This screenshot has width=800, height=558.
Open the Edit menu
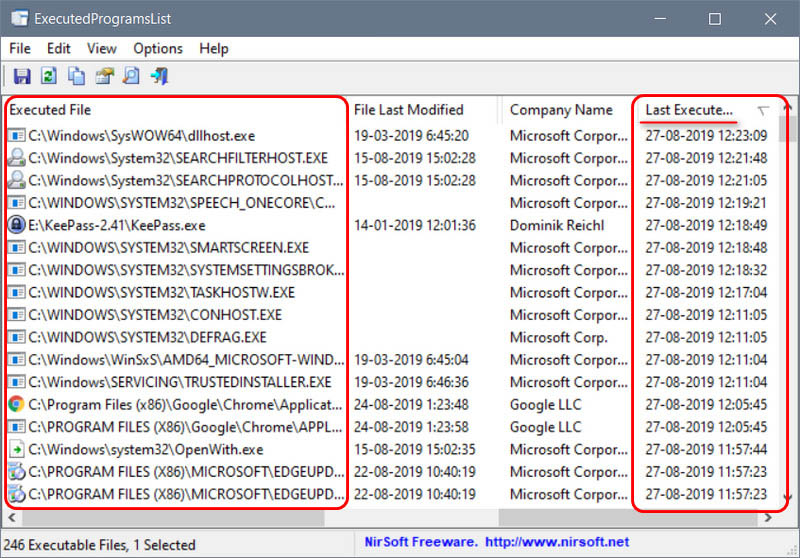tap(59, 48)
